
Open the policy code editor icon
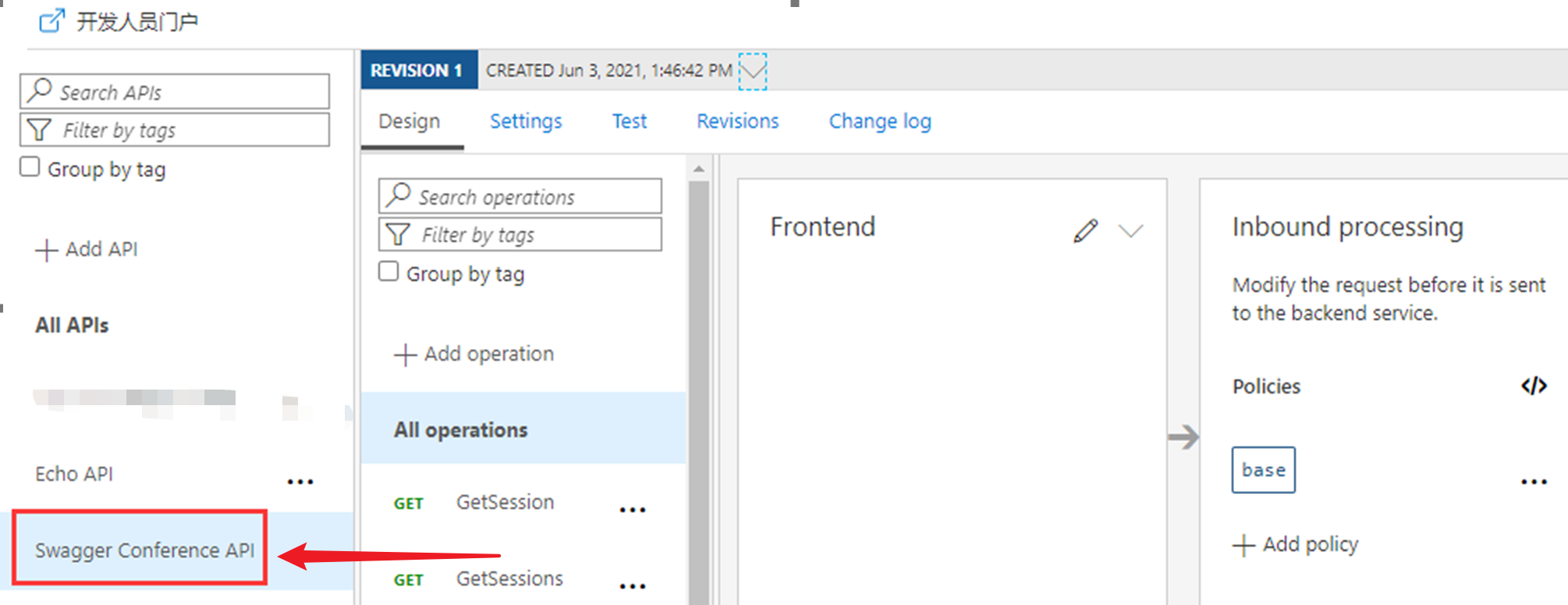coord(1533,386)
